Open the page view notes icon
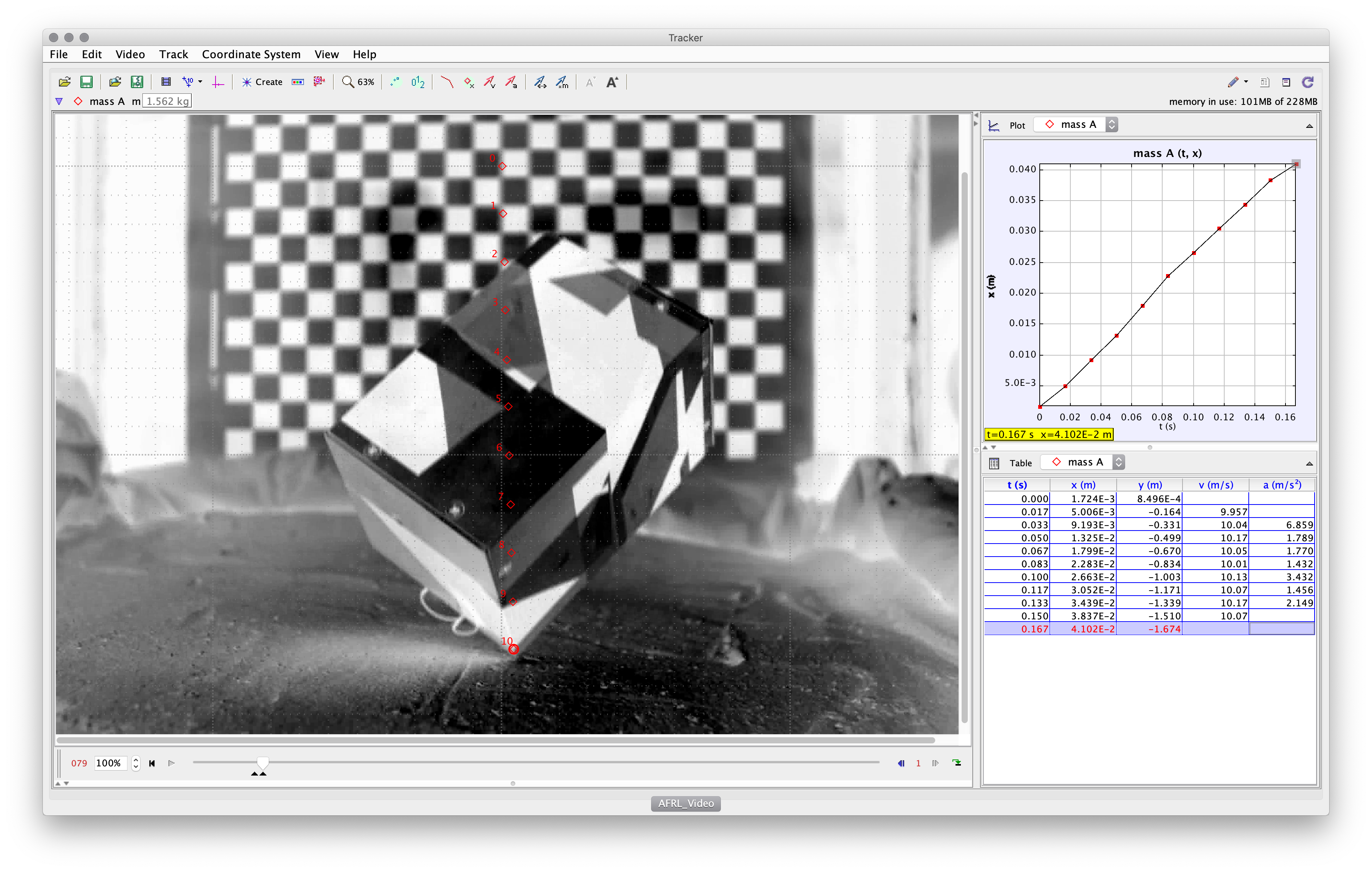The width and height of the screenshot is (1372, 872). tap(1265, 82)
